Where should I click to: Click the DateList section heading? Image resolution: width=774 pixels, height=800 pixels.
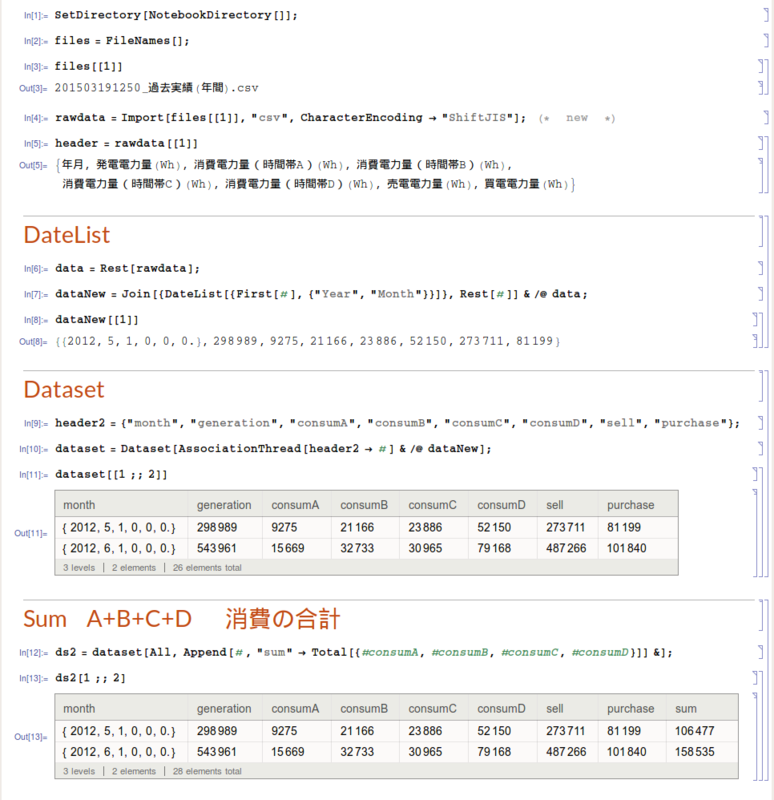pyautogui.click(x=67, y=235)
